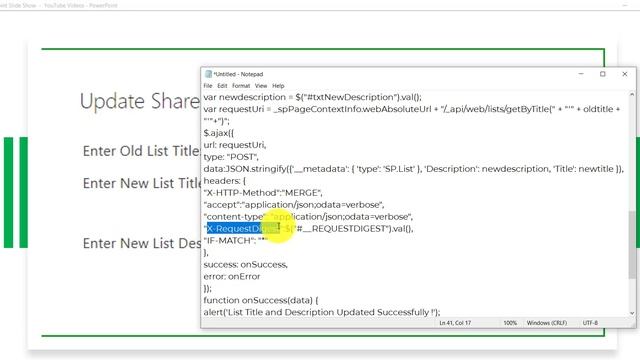
Task: Click the 'headers: {' line
Action: (224, 181)
